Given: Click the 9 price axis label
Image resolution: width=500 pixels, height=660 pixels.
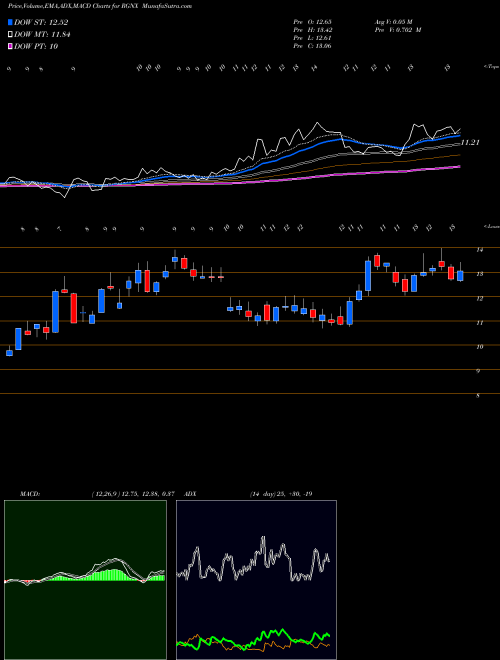Looking at the screenshot, I should [478, 371].
